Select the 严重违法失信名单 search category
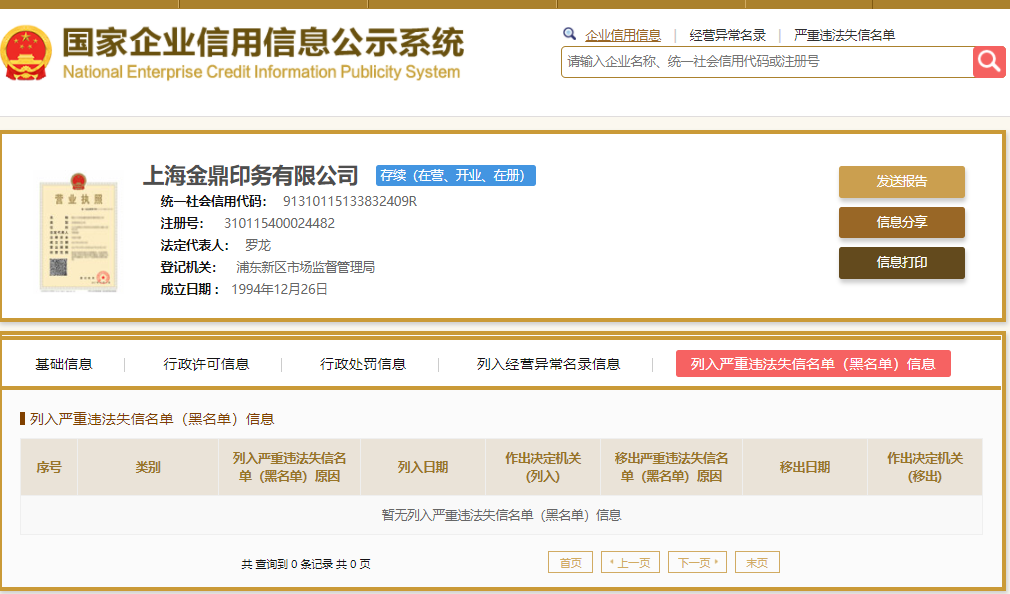 click(x=844, y=35)
